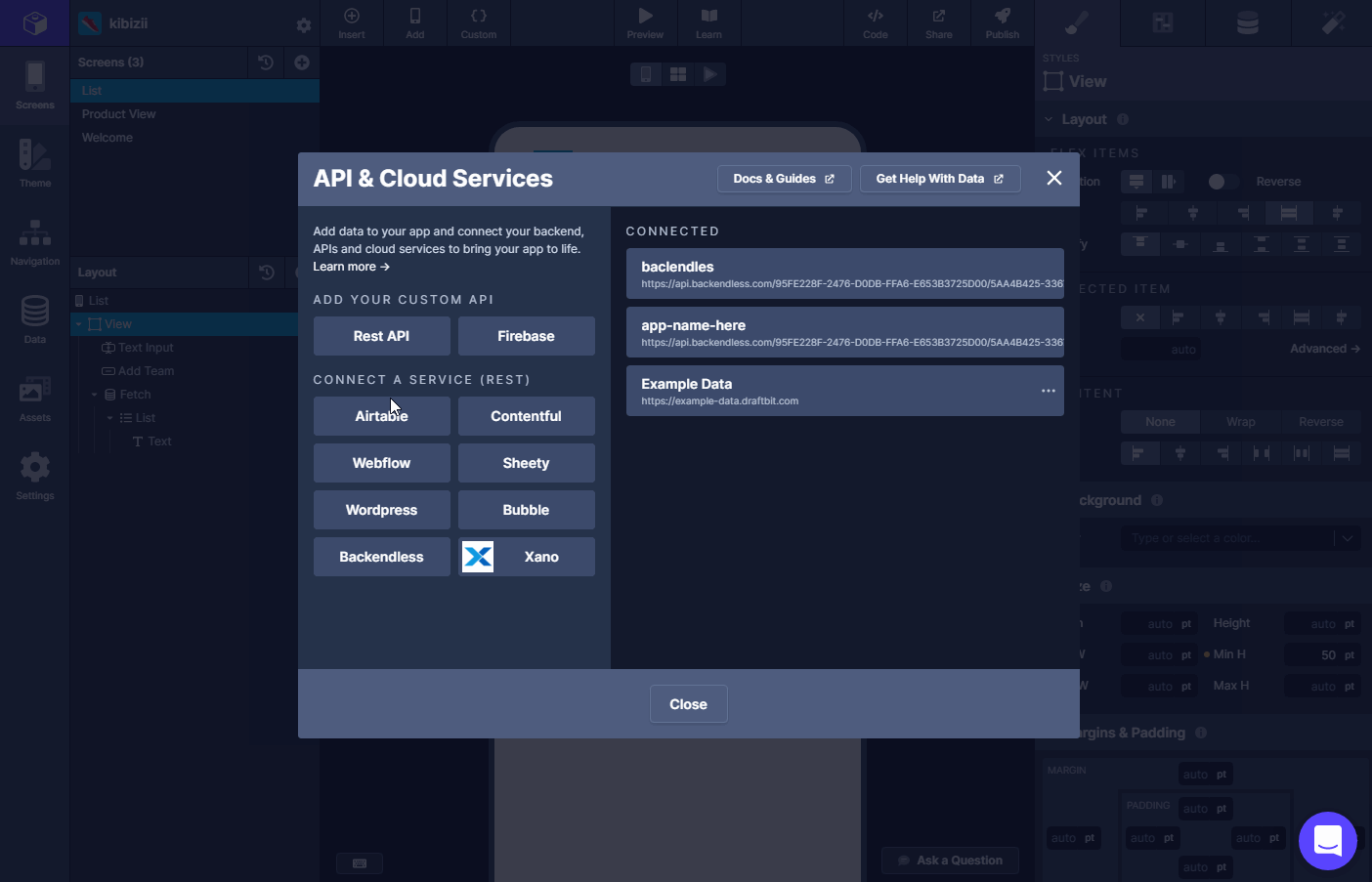Image resolution: width=1372 pixels, height=882 pixels.
Task: Open Example Data three-dot options menu
Action: [x=1049, y=391]
